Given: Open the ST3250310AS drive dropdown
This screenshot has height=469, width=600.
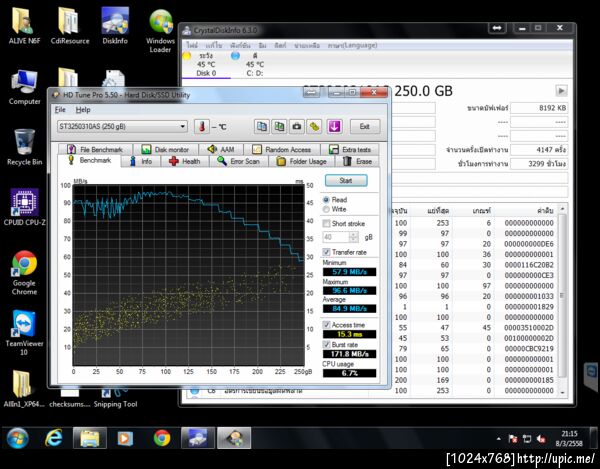Looking at the screenshot, I should [122, 127].
